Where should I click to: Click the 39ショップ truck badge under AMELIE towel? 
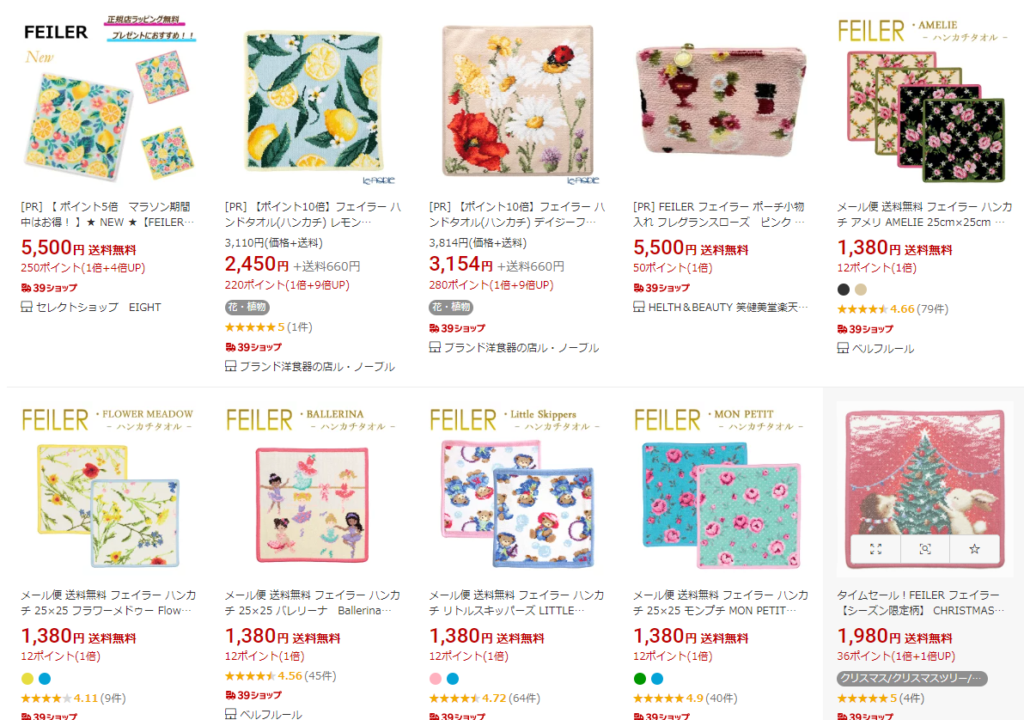(865, 329)
